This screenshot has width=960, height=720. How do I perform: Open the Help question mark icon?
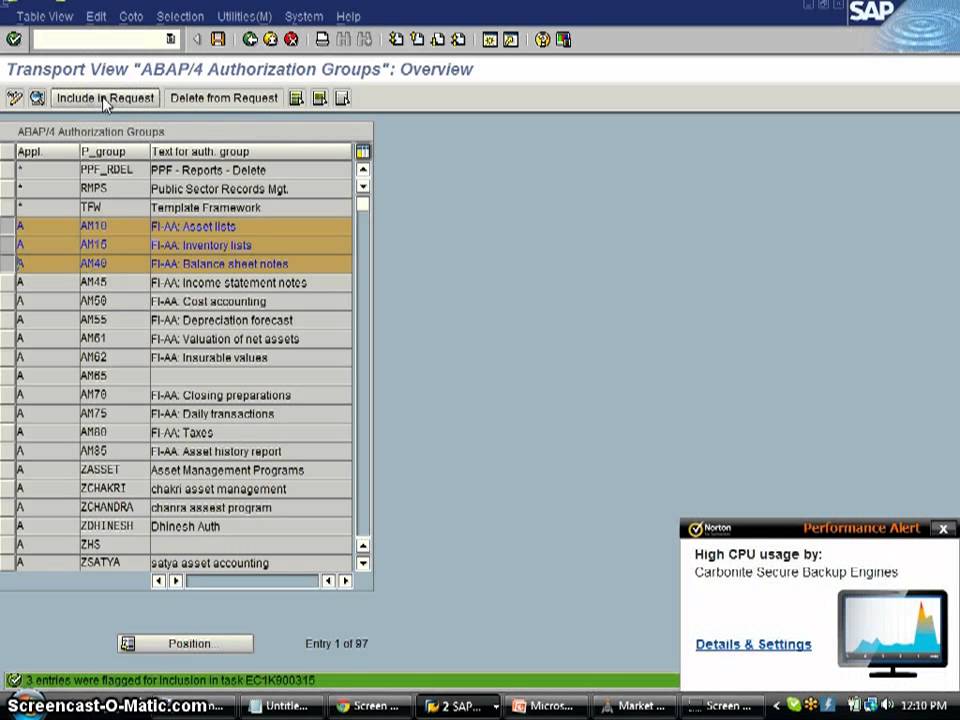(x=542, y=40)
